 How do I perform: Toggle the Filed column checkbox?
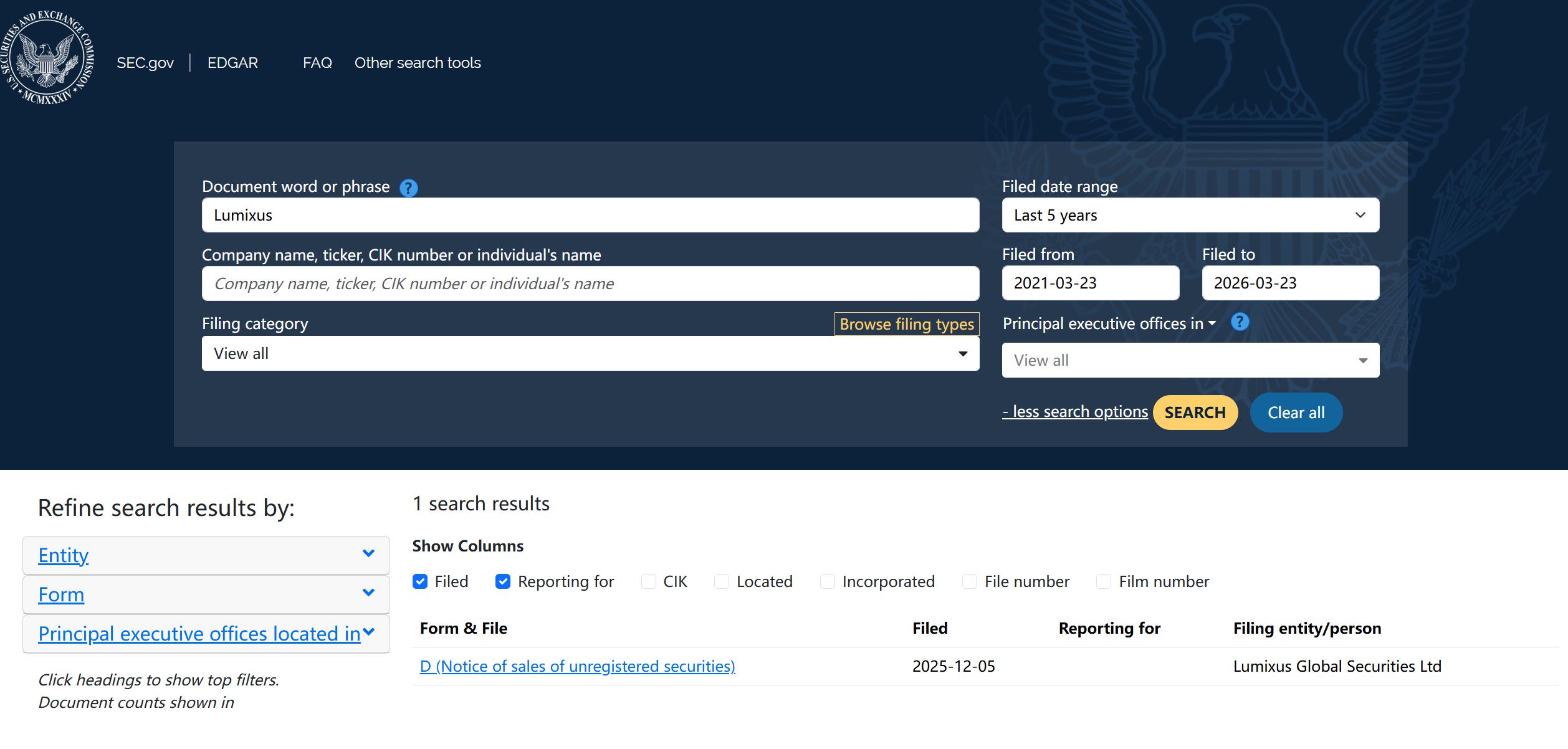point(420,581)
